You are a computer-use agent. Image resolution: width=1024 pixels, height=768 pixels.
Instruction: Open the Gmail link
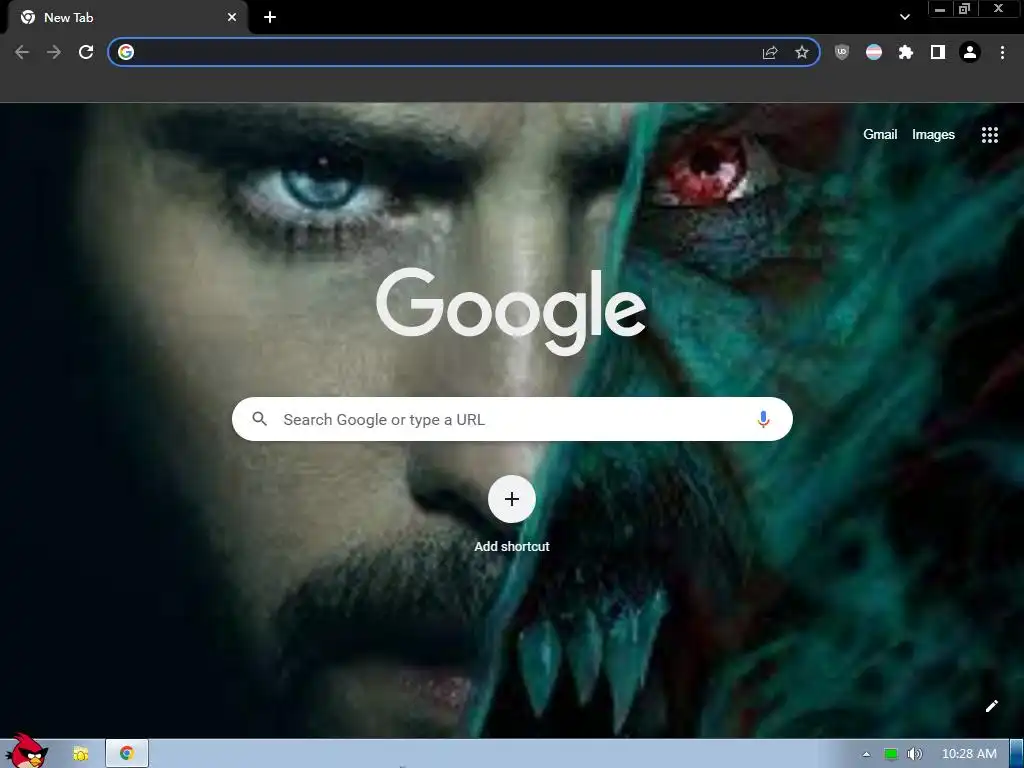click(880, 135)
